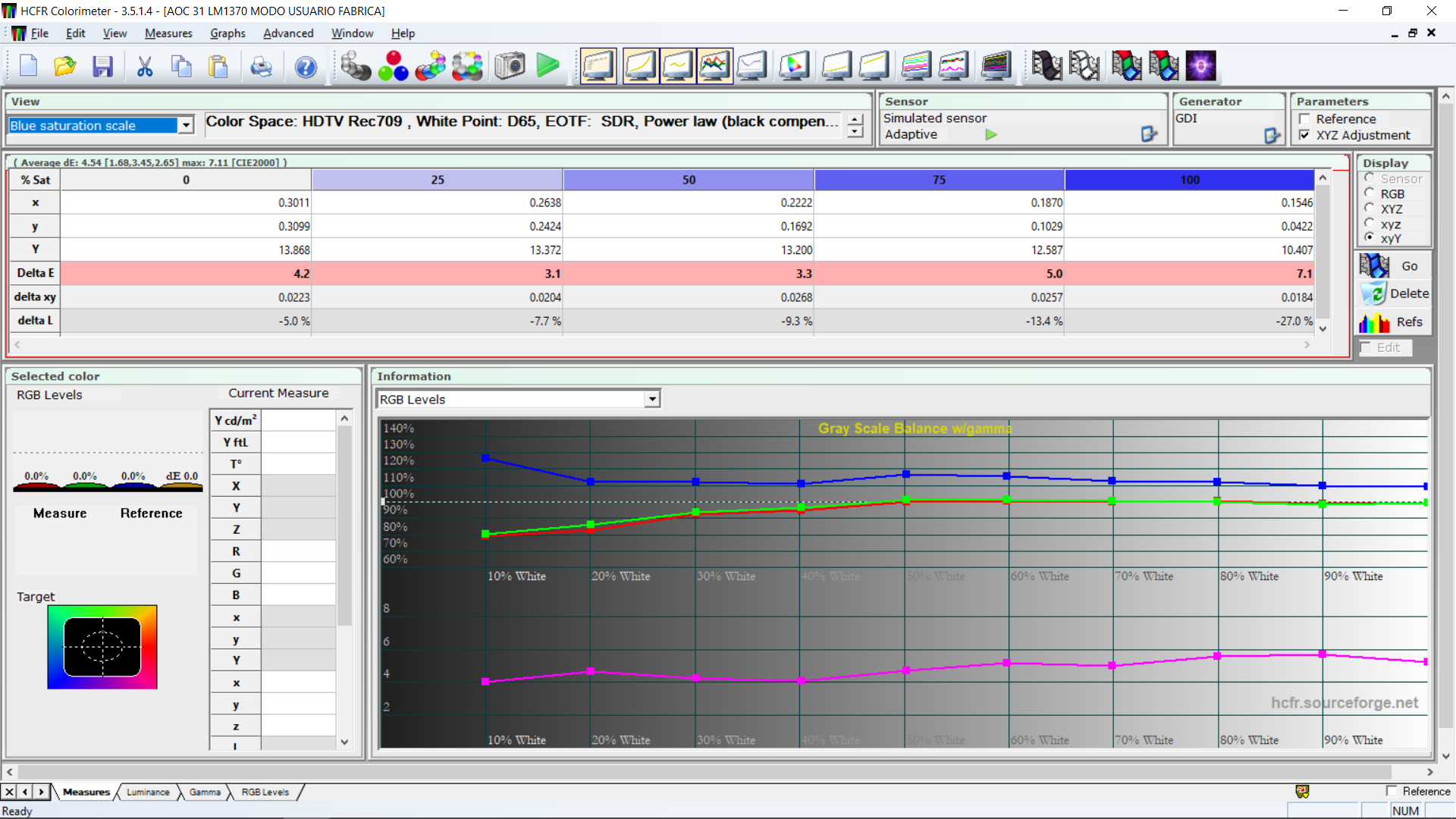Select the 50 % Sat column header
Viewport: 1456px width, 819px height.
(689, 180)
